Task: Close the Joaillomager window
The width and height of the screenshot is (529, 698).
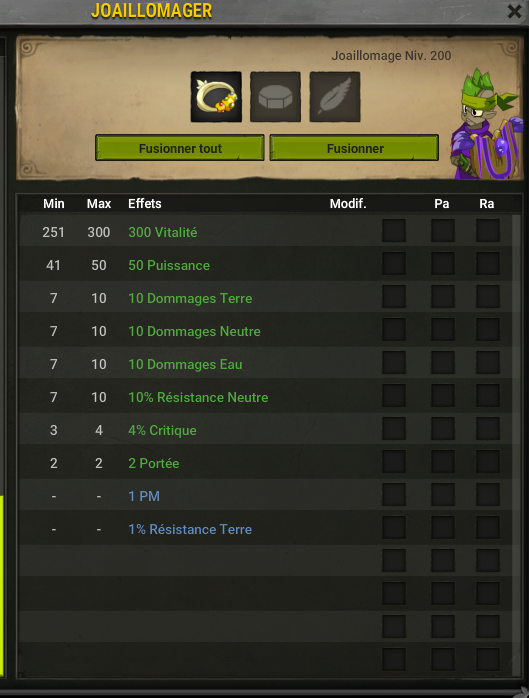Action: pyautogui.click(x=514, y=11)
